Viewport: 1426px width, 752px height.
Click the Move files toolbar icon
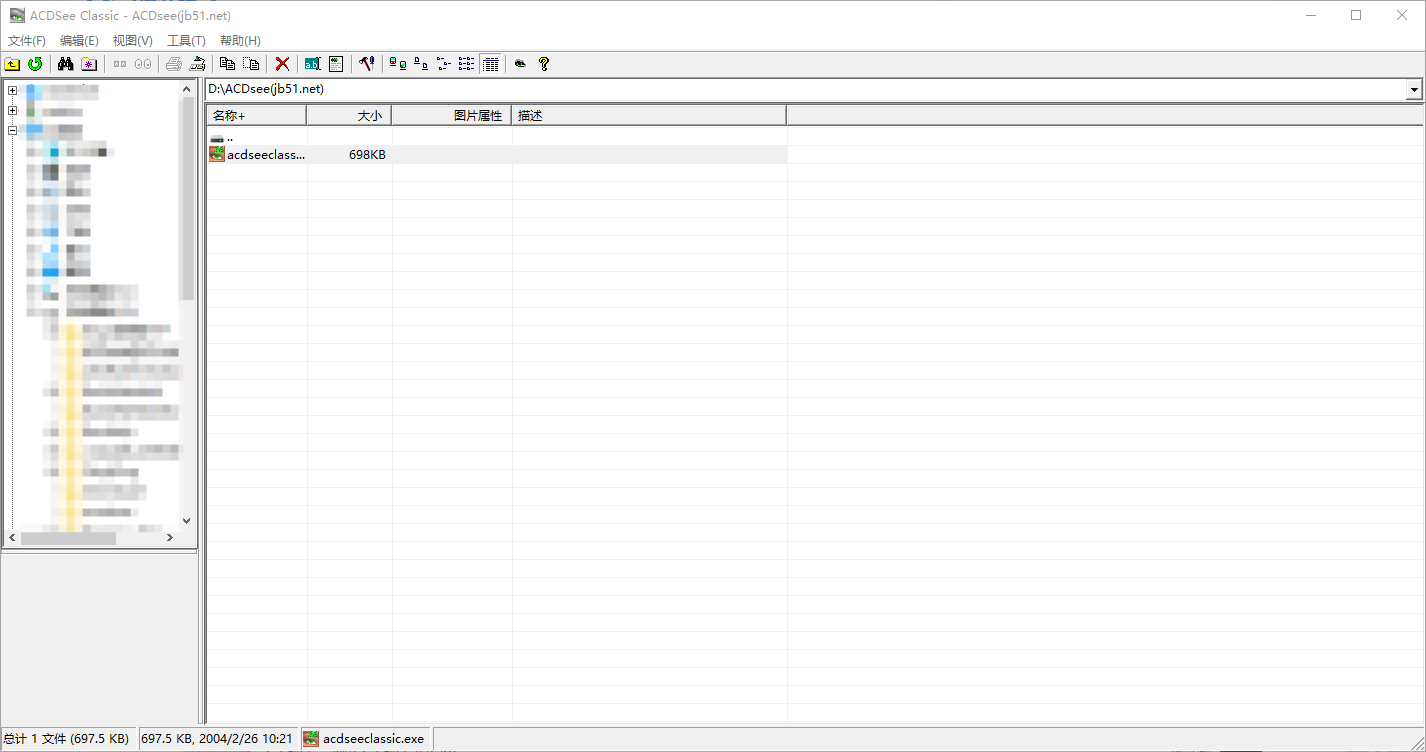coord(252,64)
